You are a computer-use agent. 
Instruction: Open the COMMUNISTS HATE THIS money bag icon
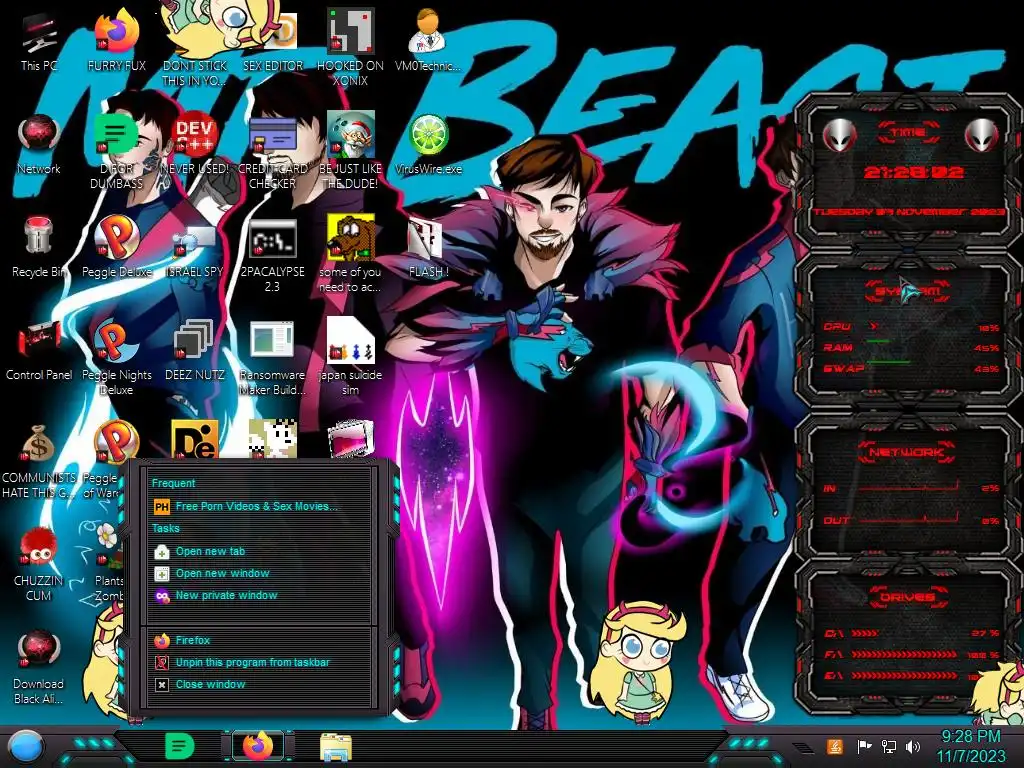(x=39, y=461)
